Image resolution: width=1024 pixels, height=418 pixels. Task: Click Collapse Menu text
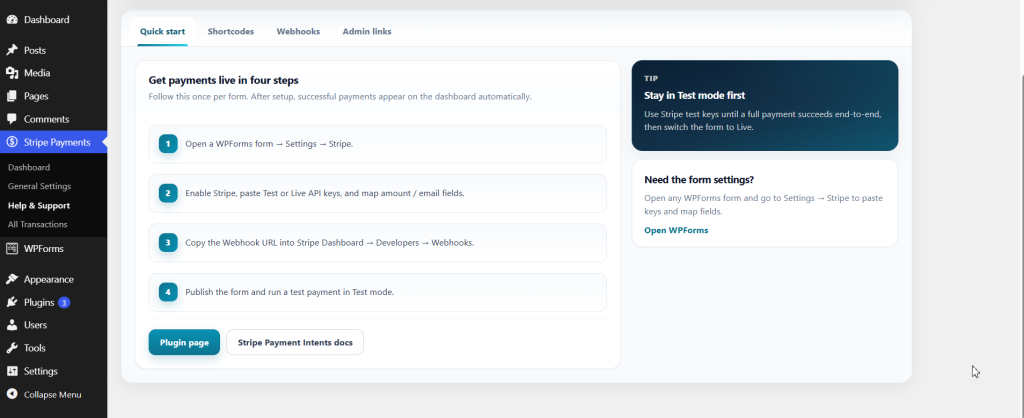tap(52, 394)
